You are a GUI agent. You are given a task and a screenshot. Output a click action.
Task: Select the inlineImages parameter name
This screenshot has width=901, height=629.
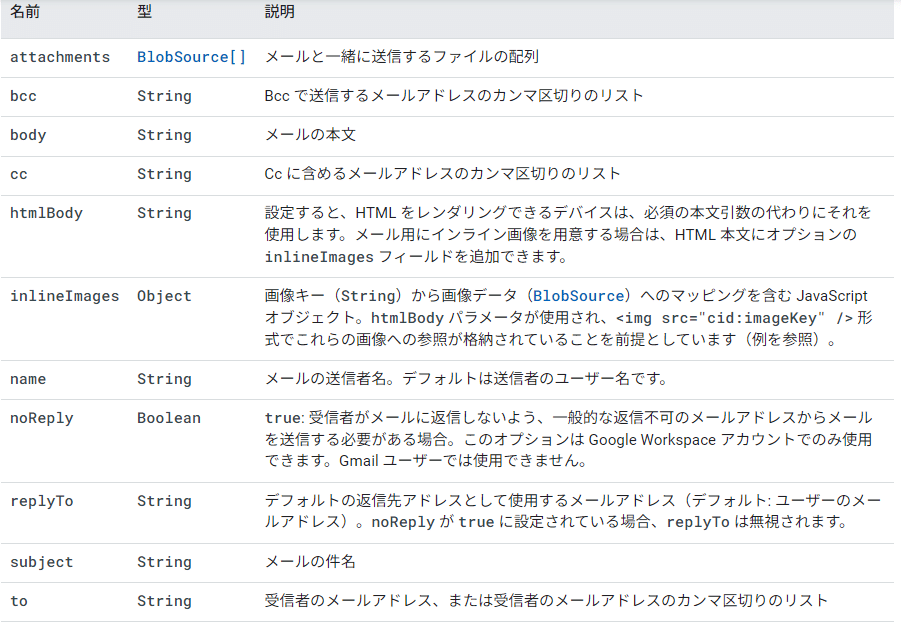pos(64,296)
